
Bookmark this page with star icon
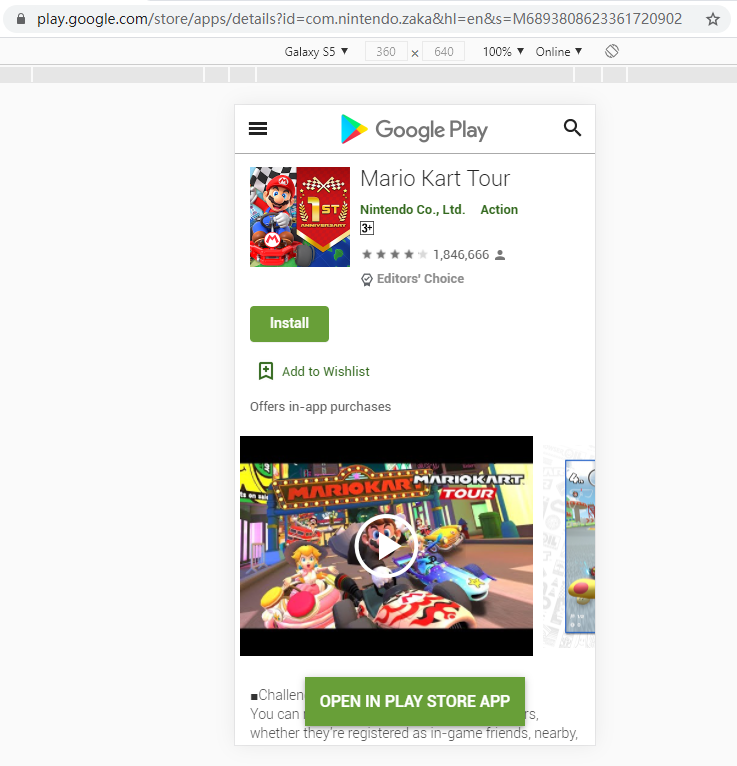pyautogui.click(x=712, y=19)
